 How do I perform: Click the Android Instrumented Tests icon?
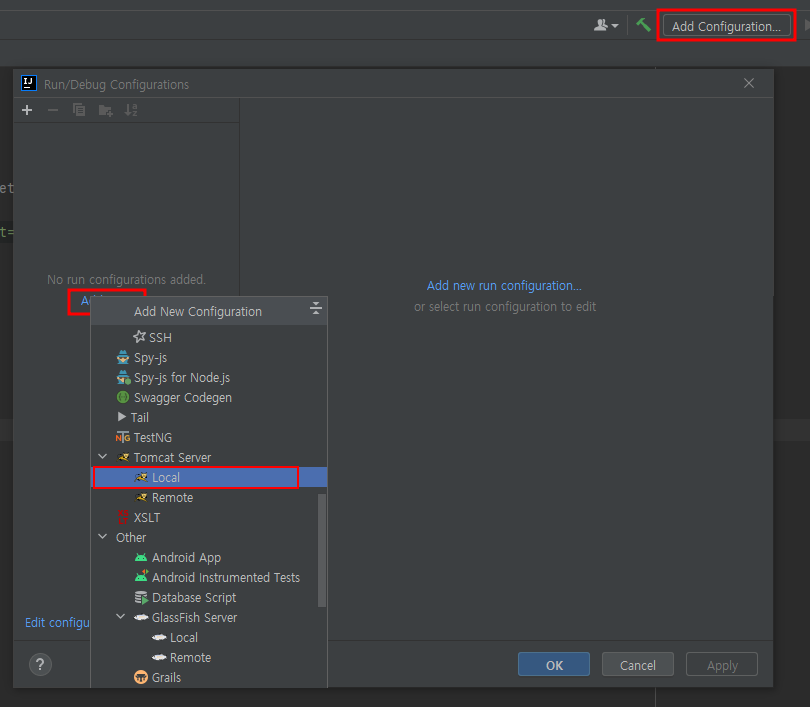141,576
